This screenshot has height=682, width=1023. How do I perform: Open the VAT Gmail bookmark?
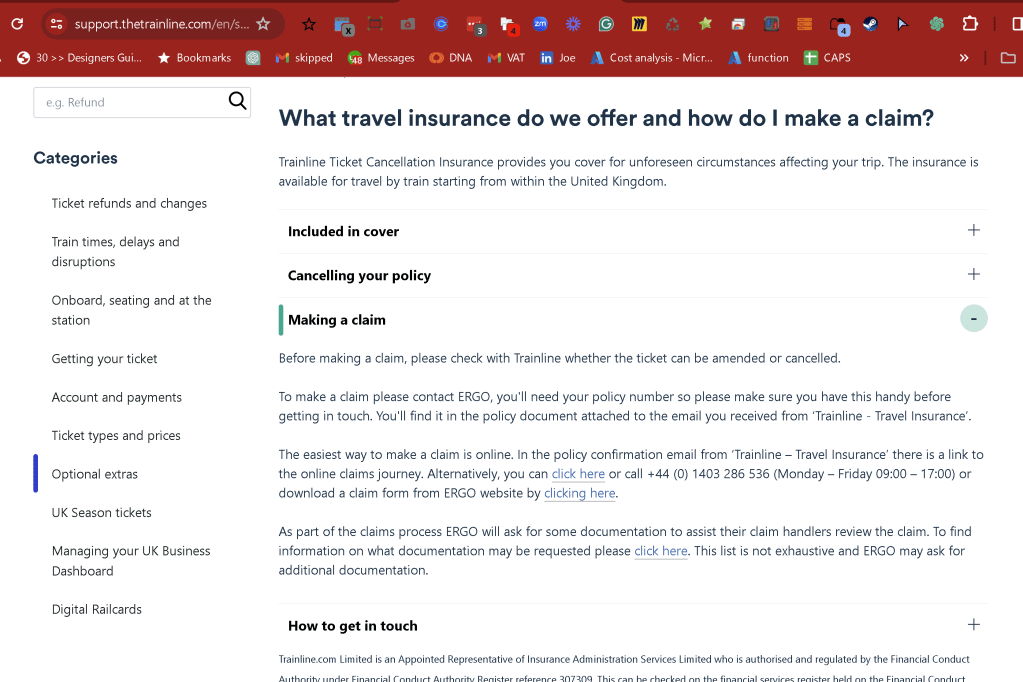pos(506,58)
